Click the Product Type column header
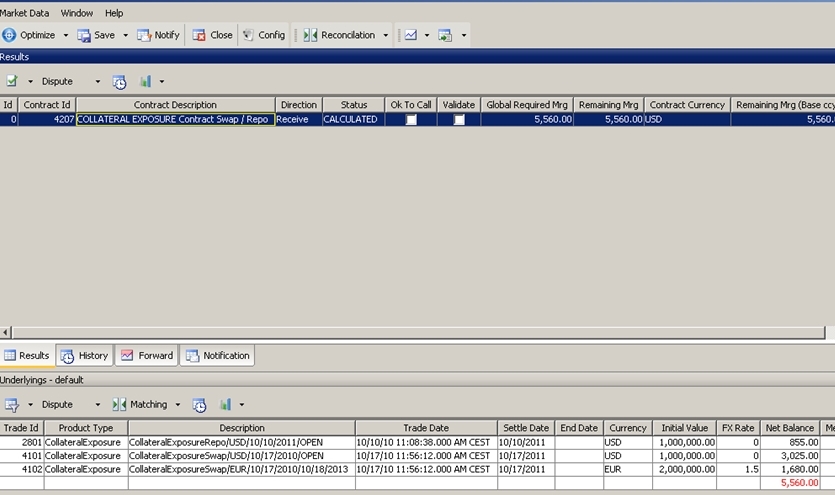835x495 pixels. coord(86,428)
